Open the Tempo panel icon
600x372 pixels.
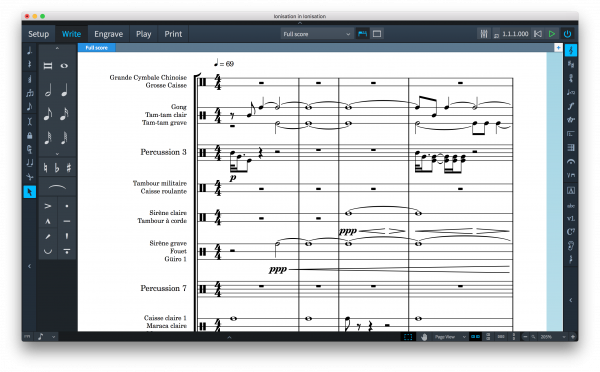(x=571, y=92)
